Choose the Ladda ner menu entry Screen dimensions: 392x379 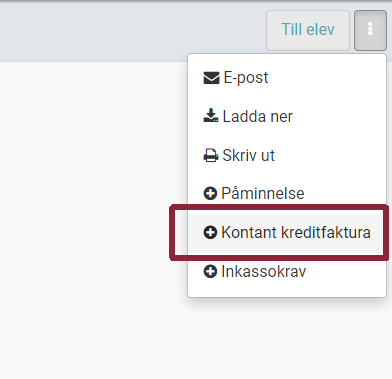pyautogui.click(x=287, y=116)
